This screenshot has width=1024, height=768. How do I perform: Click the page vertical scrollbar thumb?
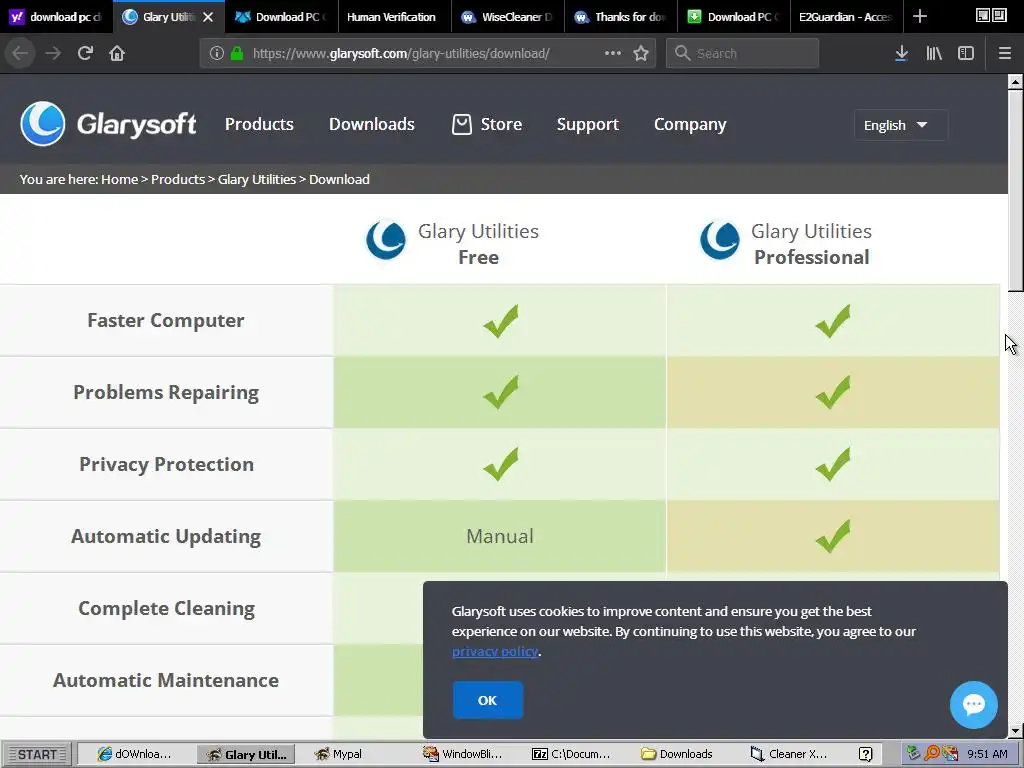[x=1015, y=191]
